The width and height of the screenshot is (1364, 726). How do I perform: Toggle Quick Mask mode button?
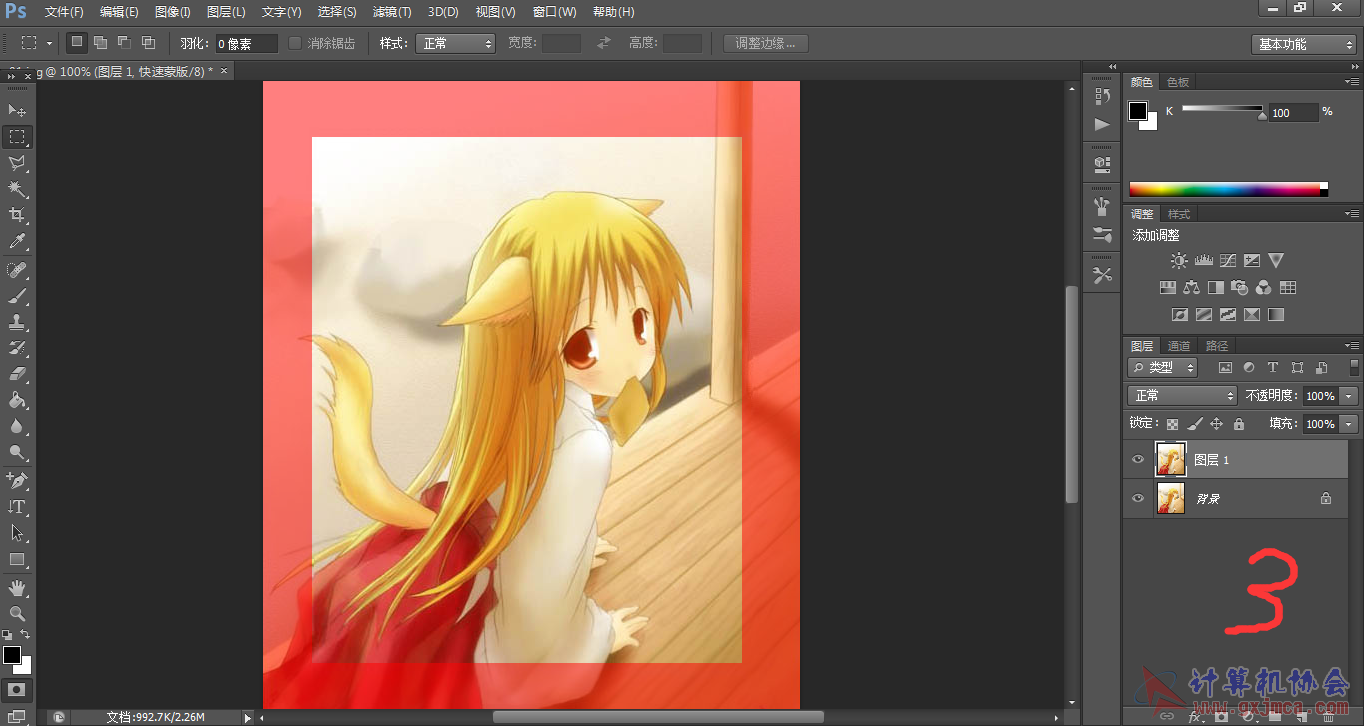(x=17, y=689)
